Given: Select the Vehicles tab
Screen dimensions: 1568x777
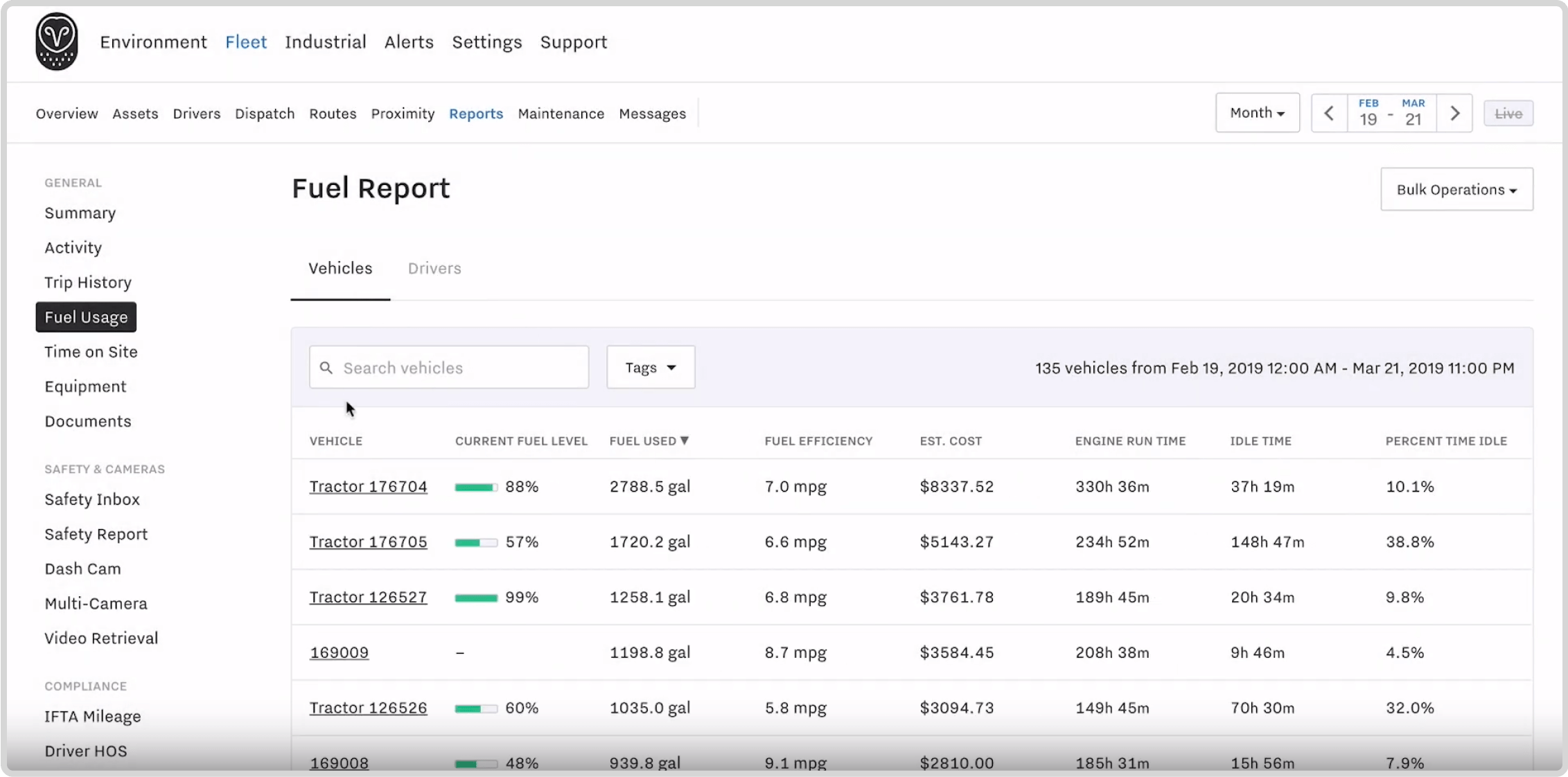Looking at the screenshot, I should point(339,268).
